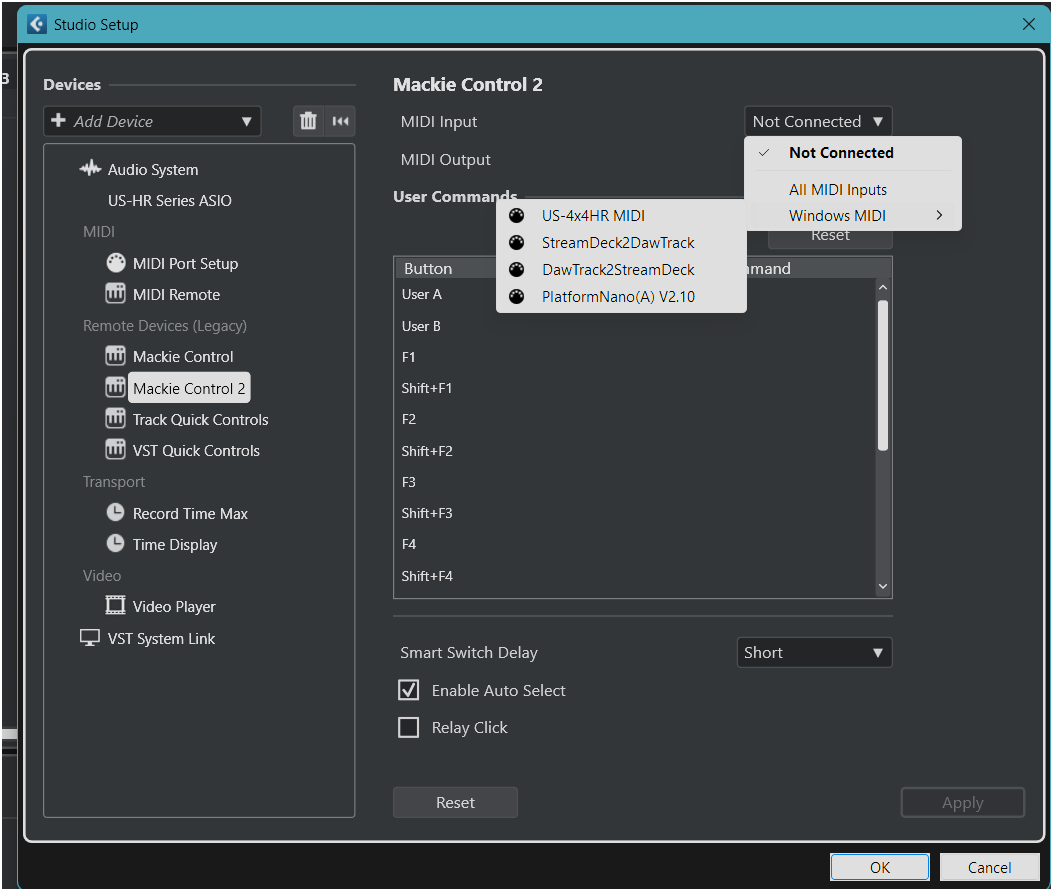
Task: Toggle the Enable Auto Select checkbox
Action: tap(408, 690)
